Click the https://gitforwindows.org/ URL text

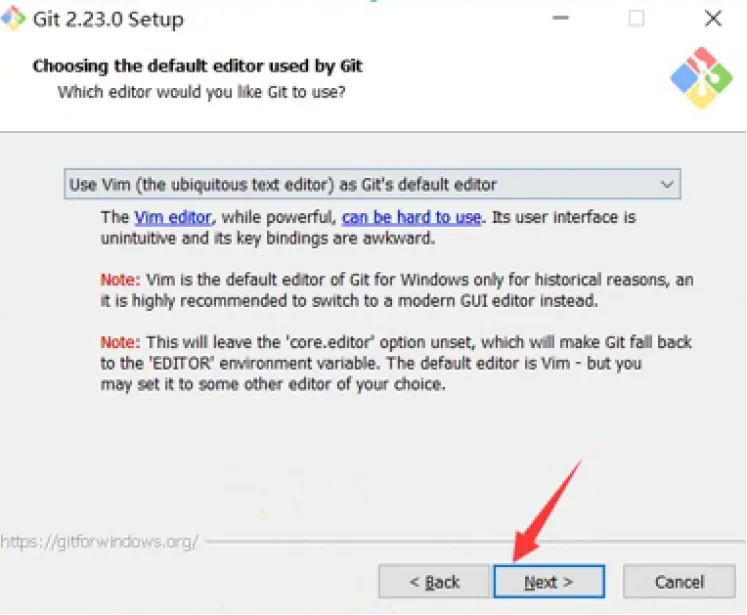point(100,542)
